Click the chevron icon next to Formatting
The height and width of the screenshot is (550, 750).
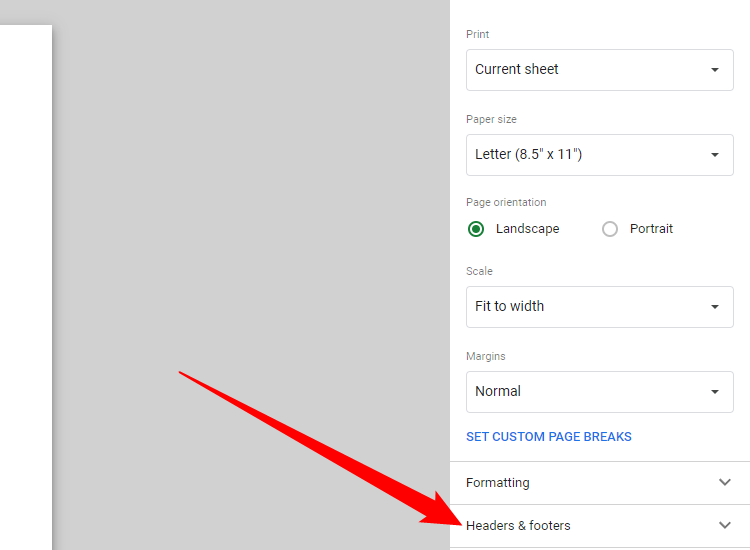point(725,482)
